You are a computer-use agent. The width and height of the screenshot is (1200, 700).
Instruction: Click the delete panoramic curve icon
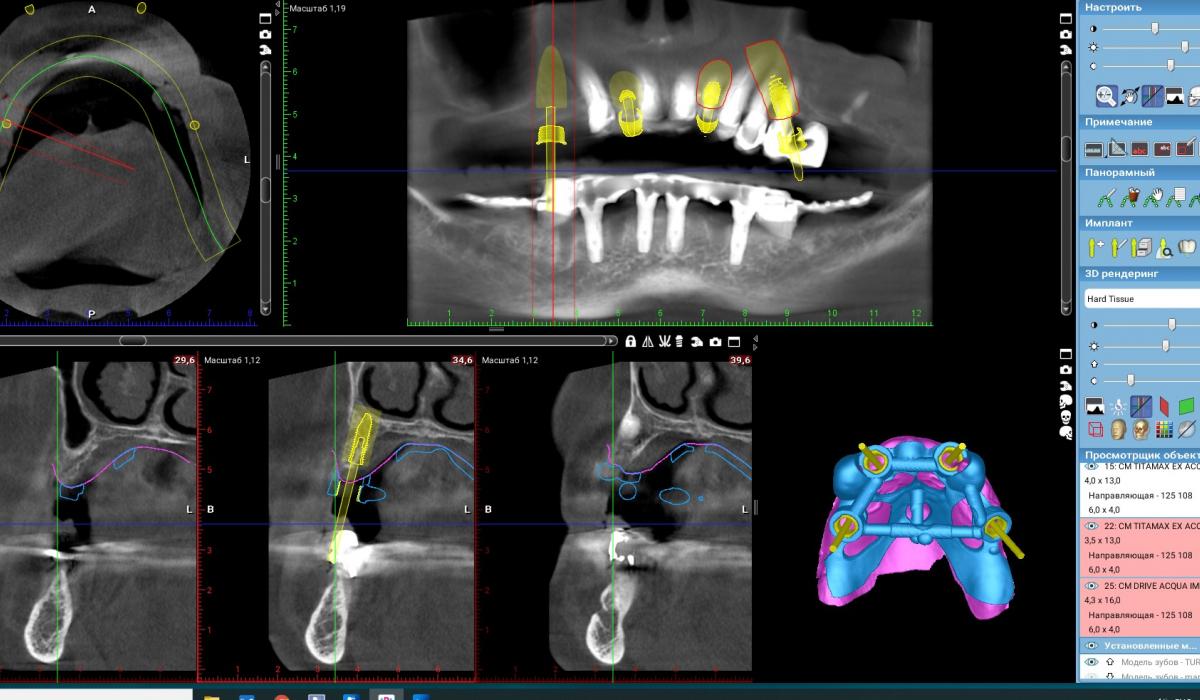[x=1131, y=198]
